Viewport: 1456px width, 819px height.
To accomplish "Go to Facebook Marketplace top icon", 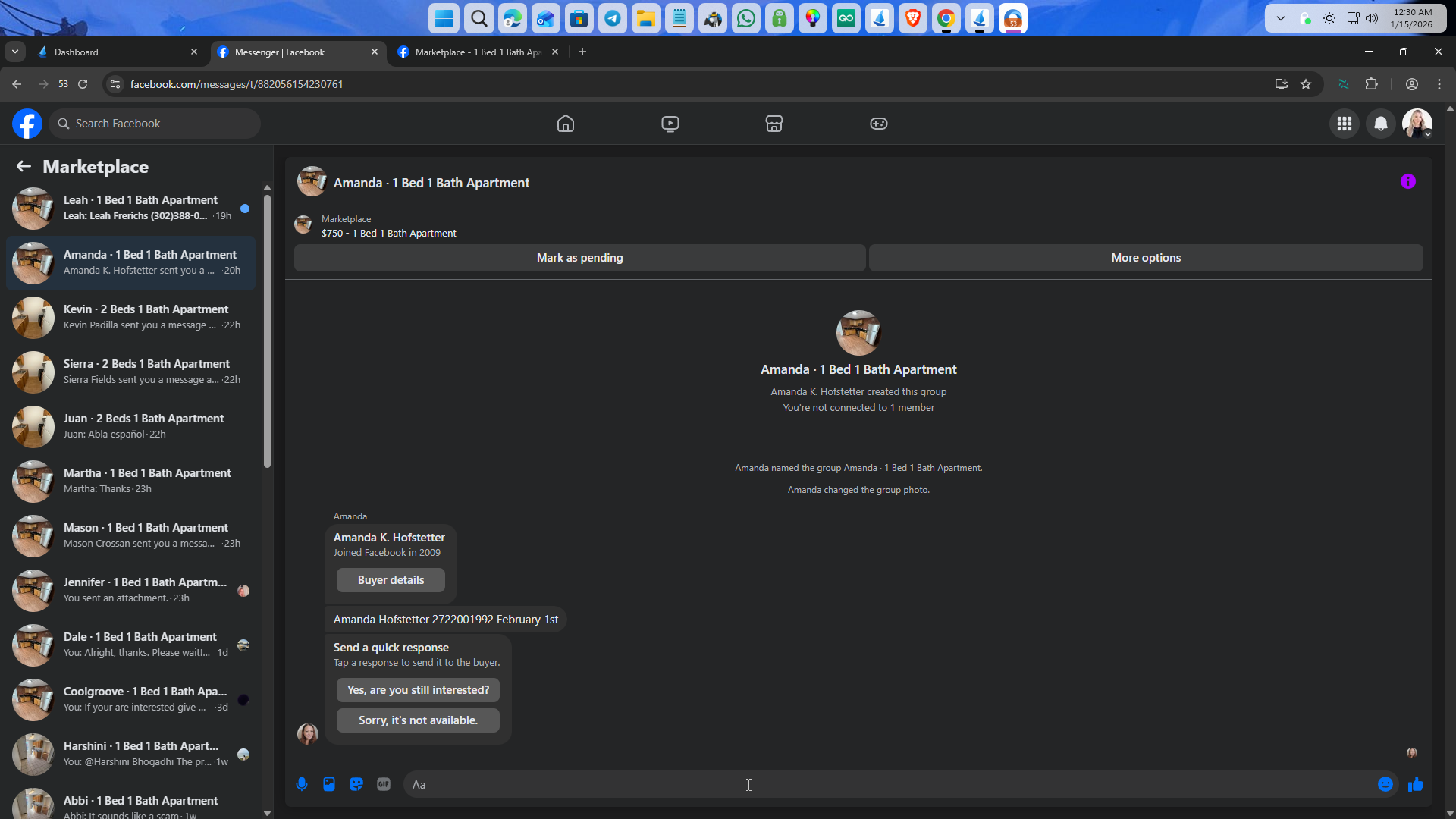I will click(773, 124).
